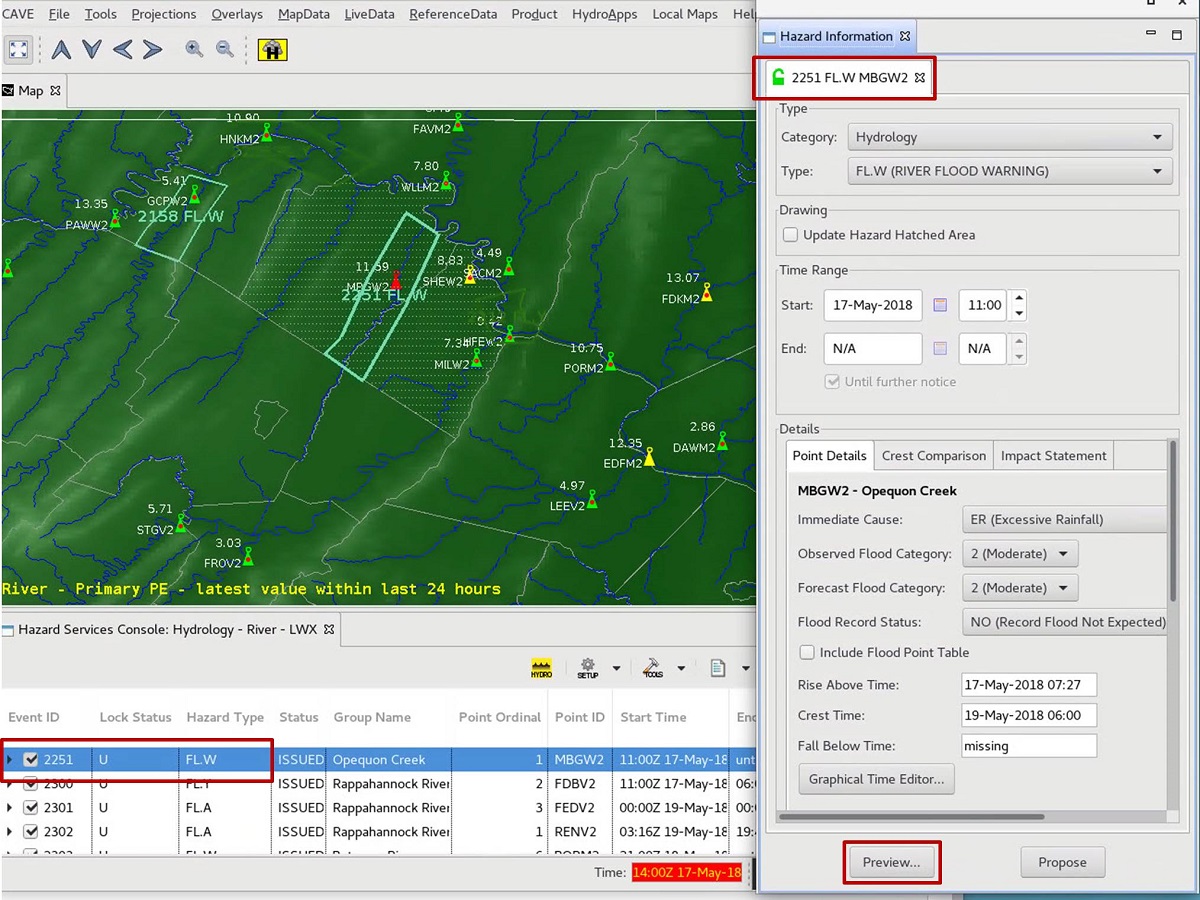This screenshot has height=900, width=1200.
Task: Click the Propose button
Action: (x=1062, y=862)
